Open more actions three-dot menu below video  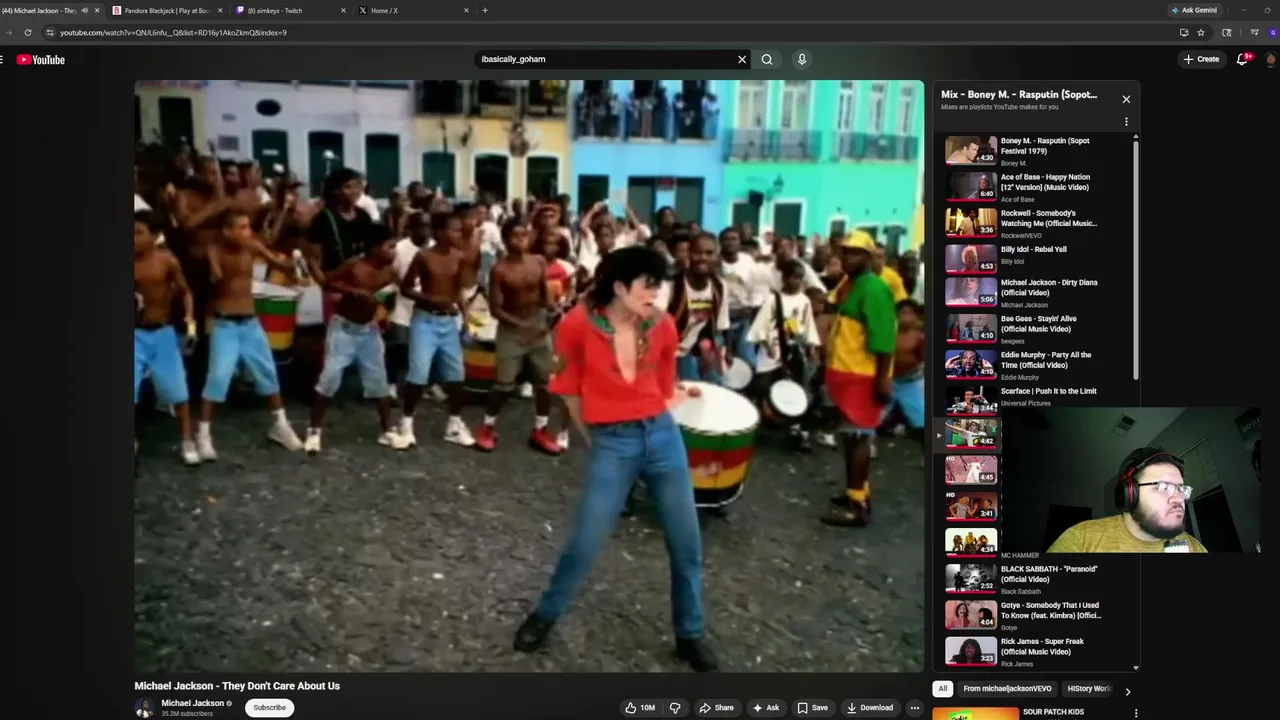pos(914,708)
